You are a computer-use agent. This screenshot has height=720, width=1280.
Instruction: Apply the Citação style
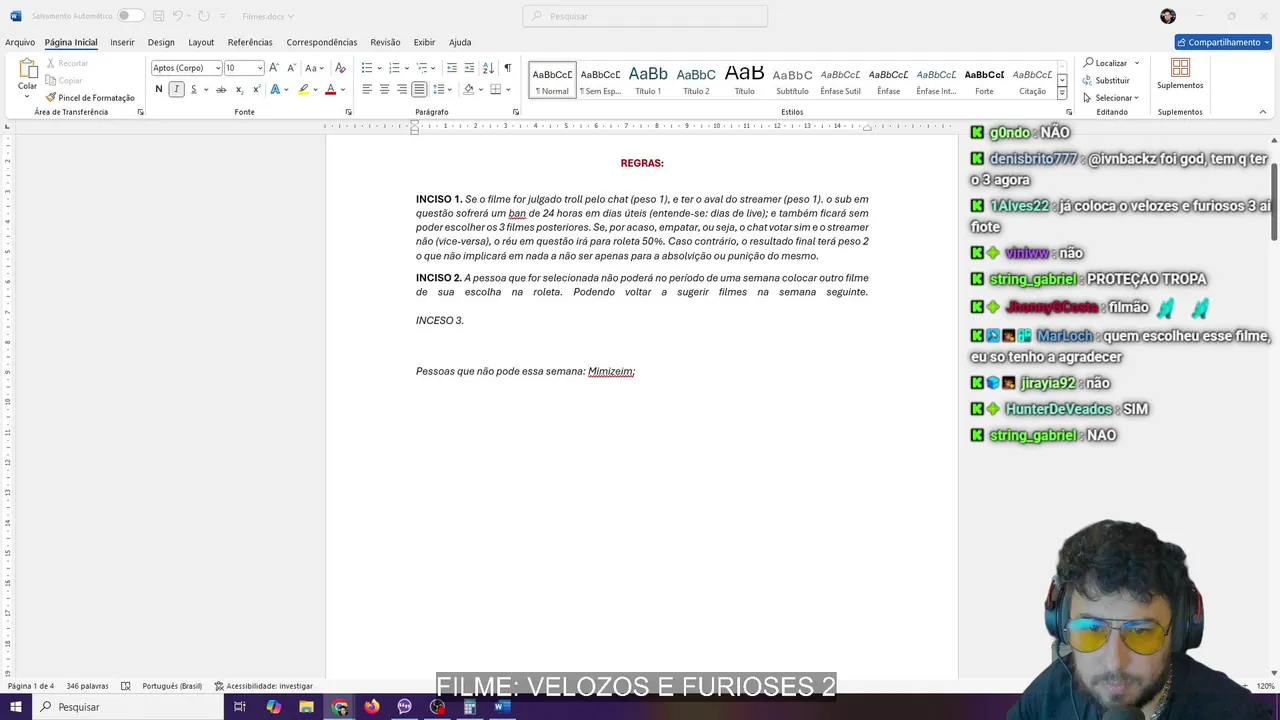1032,80
